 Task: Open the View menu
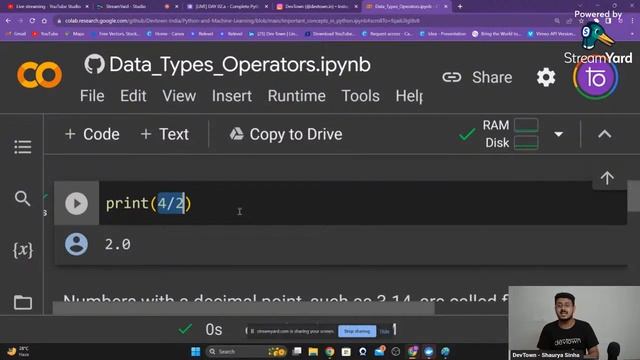(179, 96)
